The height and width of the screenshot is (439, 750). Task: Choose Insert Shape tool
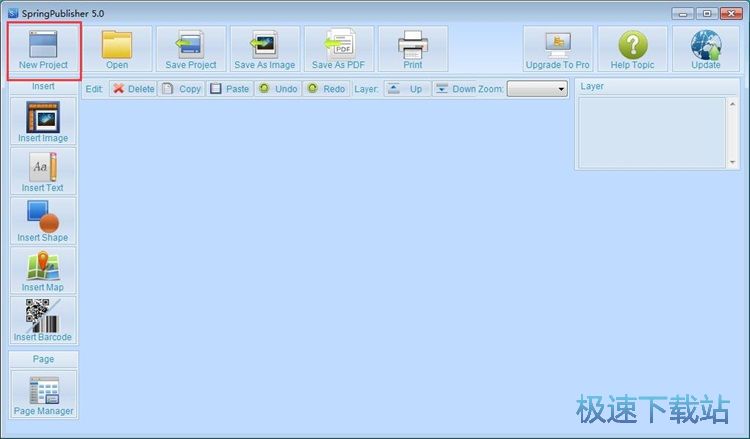pos(43,220)
